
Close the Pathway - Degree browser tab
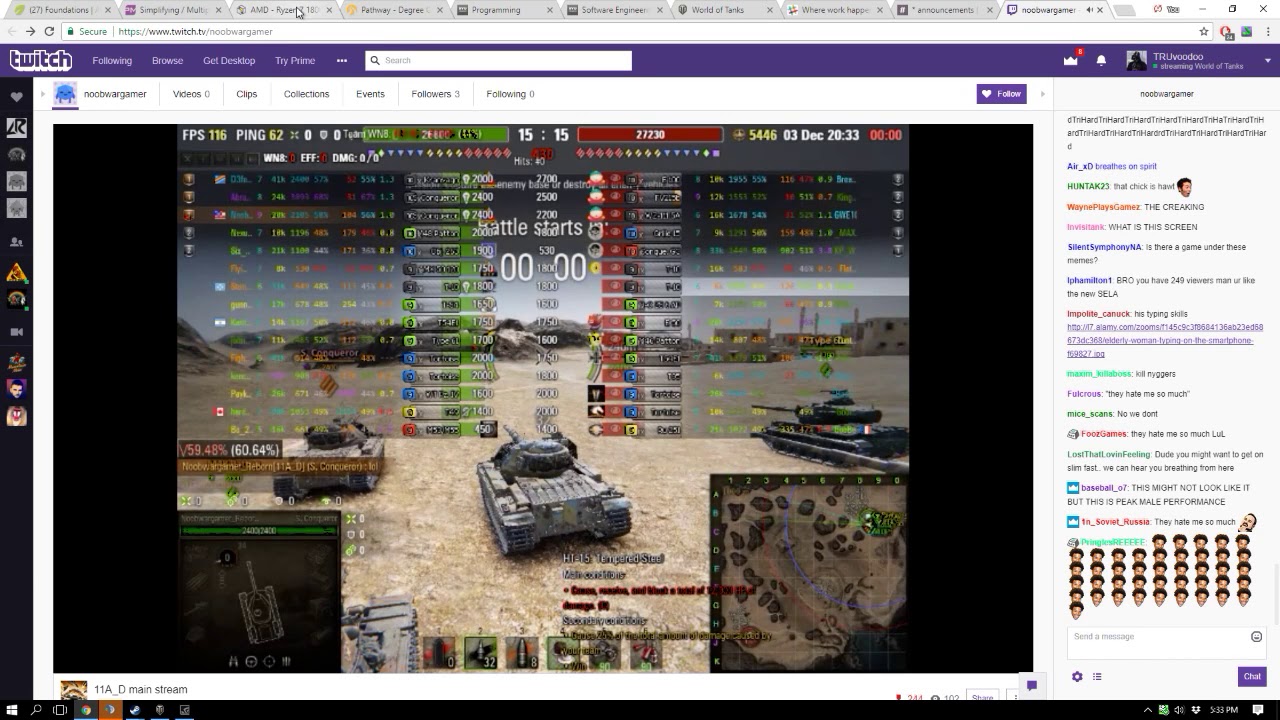pos(439,10)
